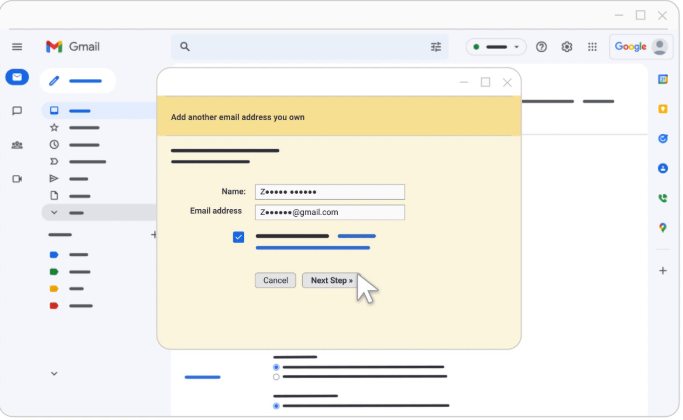Click the Compose pencil button

78,81
